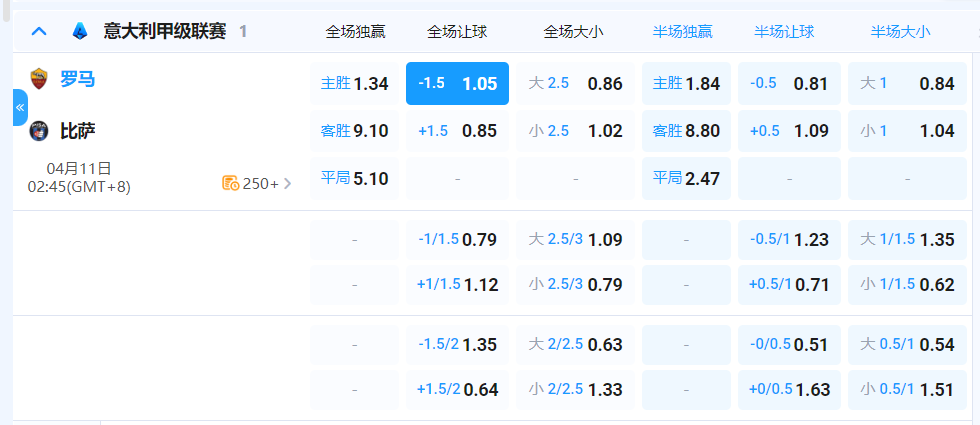980x425 pixels.
Task: Pick half-time handicap -0.5 at 0.81
Action: click(x=789, y=83)
